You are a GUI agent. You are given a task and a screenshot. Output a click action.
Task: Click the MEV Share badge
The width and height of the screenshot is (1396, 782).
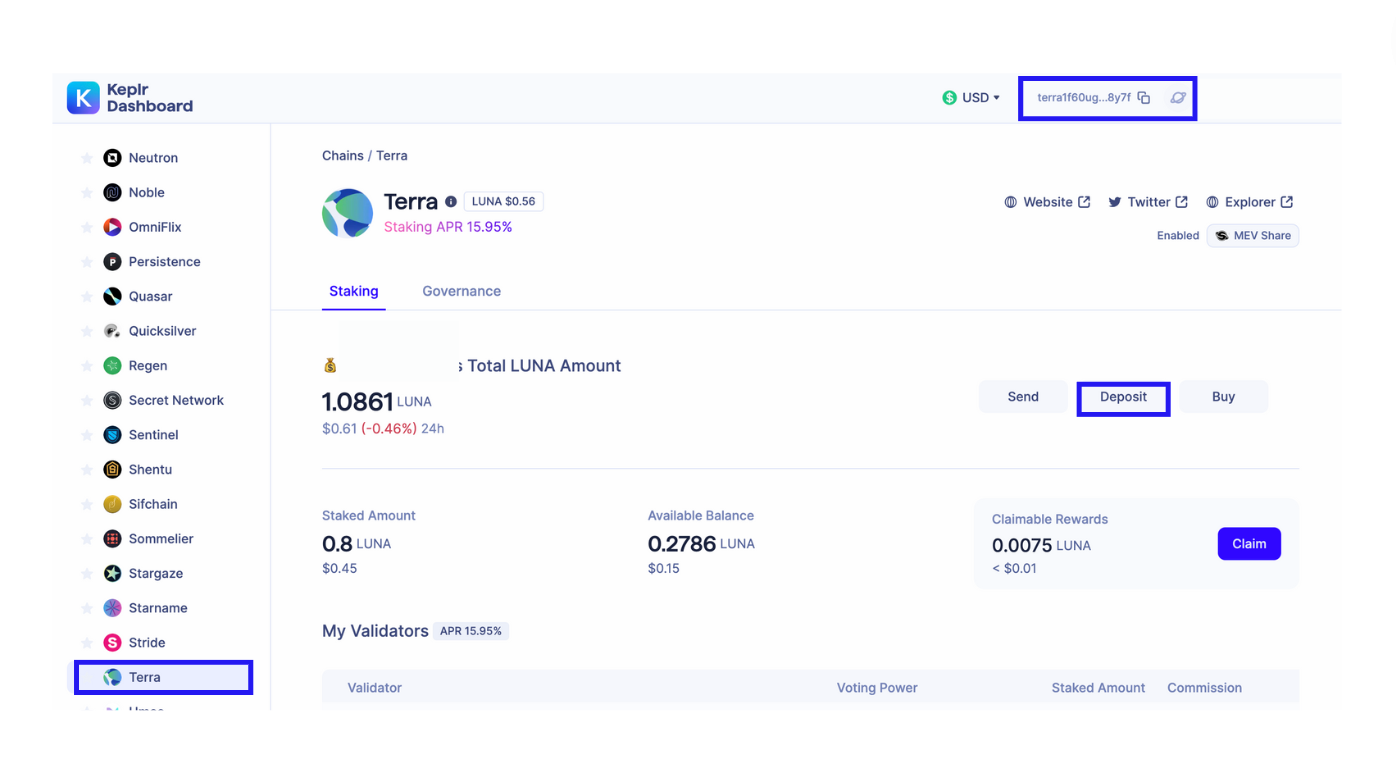tap(1253, 236)
